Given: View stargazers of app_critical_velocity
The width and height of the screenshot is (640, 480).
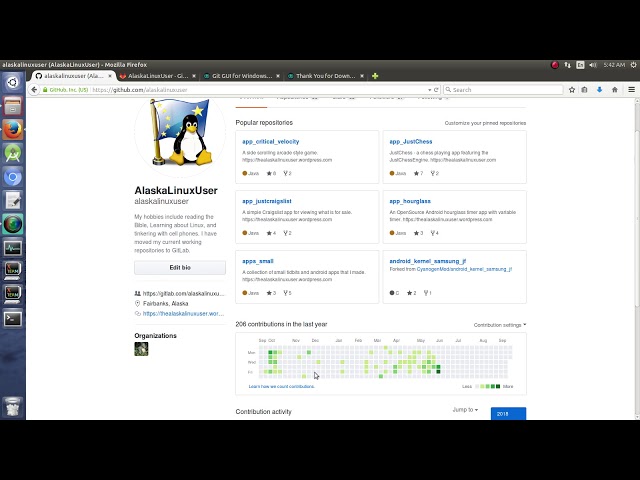Looking at the screenshot, I should [x=271, y=173].
